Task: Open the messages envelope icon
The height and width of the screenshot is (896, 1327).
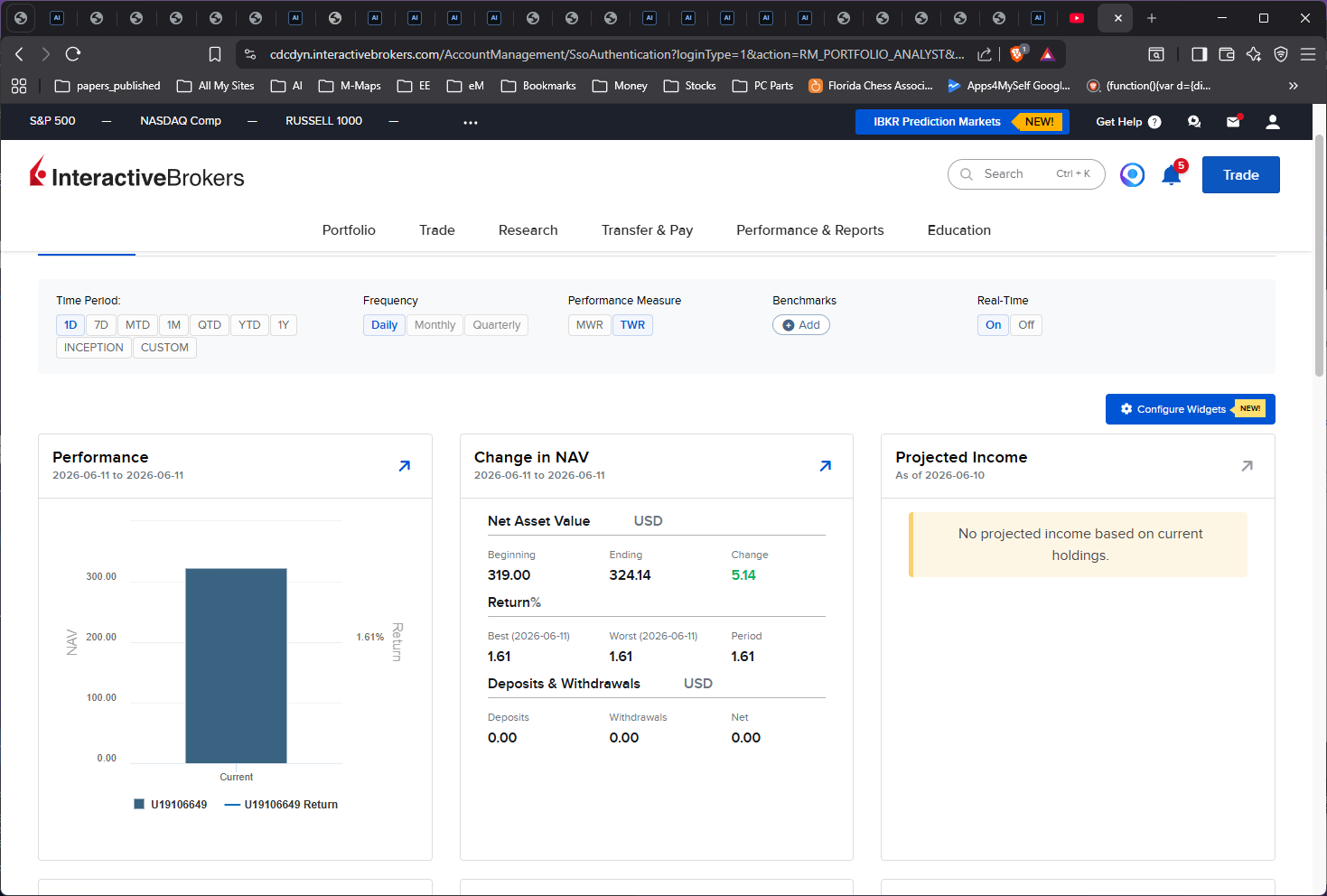Action: pos(1233,122)
